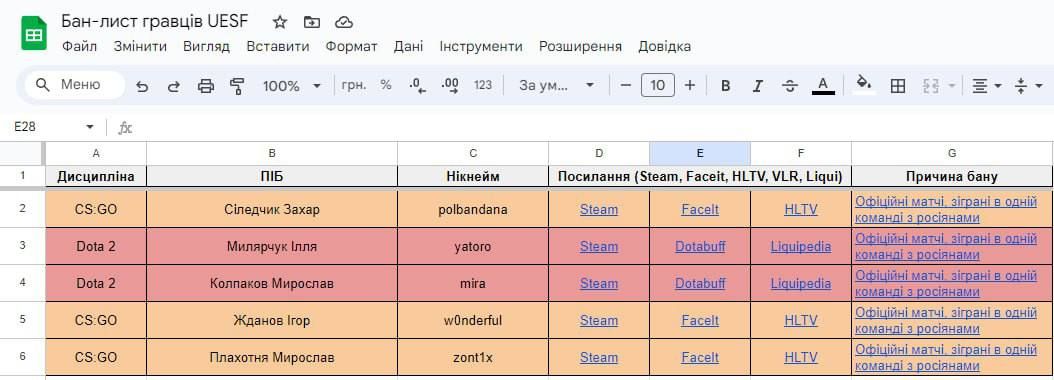Viewport: 1054px width, 380px height.
Task: Check cloud save status icon
Action: pyautogui.click(x=344, y=22)
